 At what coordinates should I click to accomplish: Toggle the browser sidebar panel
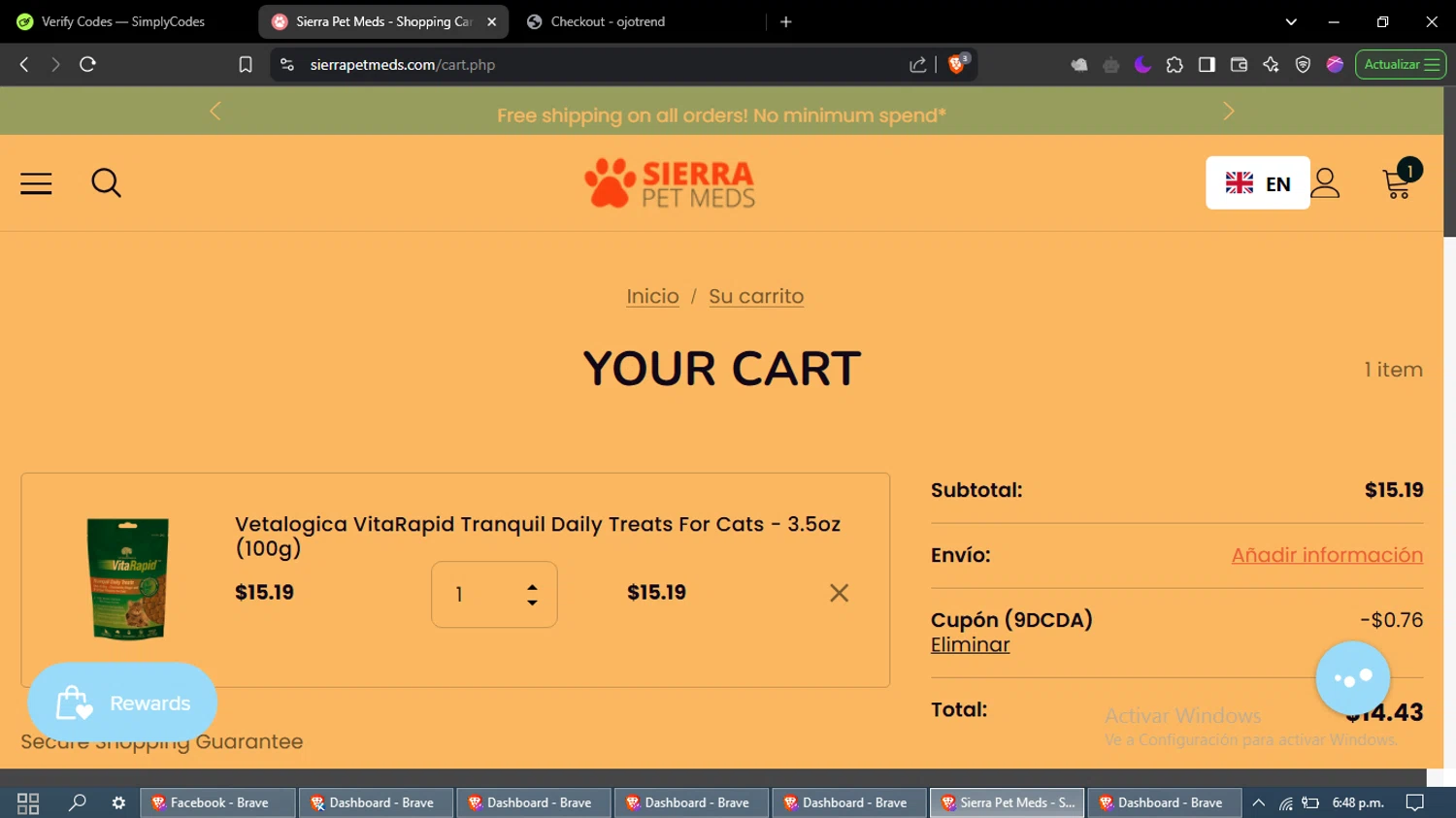tap(1207, 64)
